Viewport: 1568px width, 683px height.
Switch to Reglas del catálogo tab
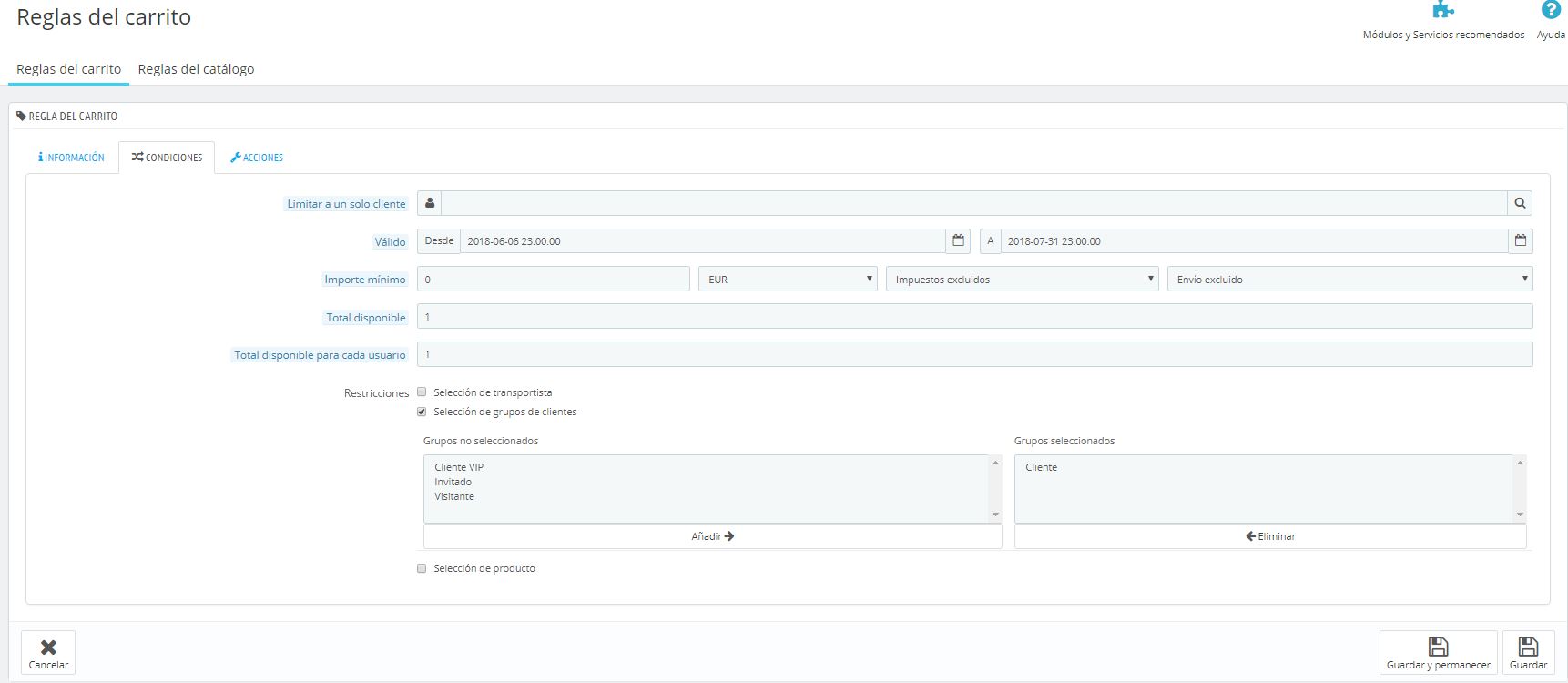196,69
